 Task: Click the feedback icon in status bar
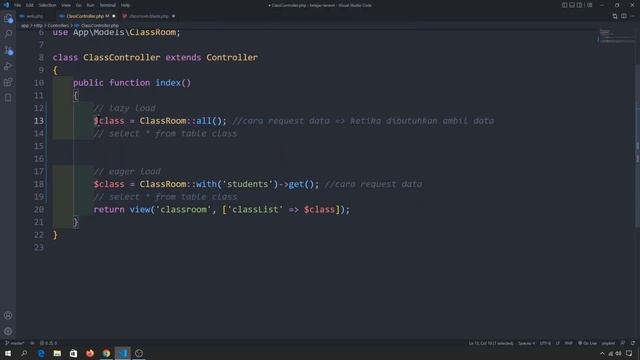[x=622, y=343]
